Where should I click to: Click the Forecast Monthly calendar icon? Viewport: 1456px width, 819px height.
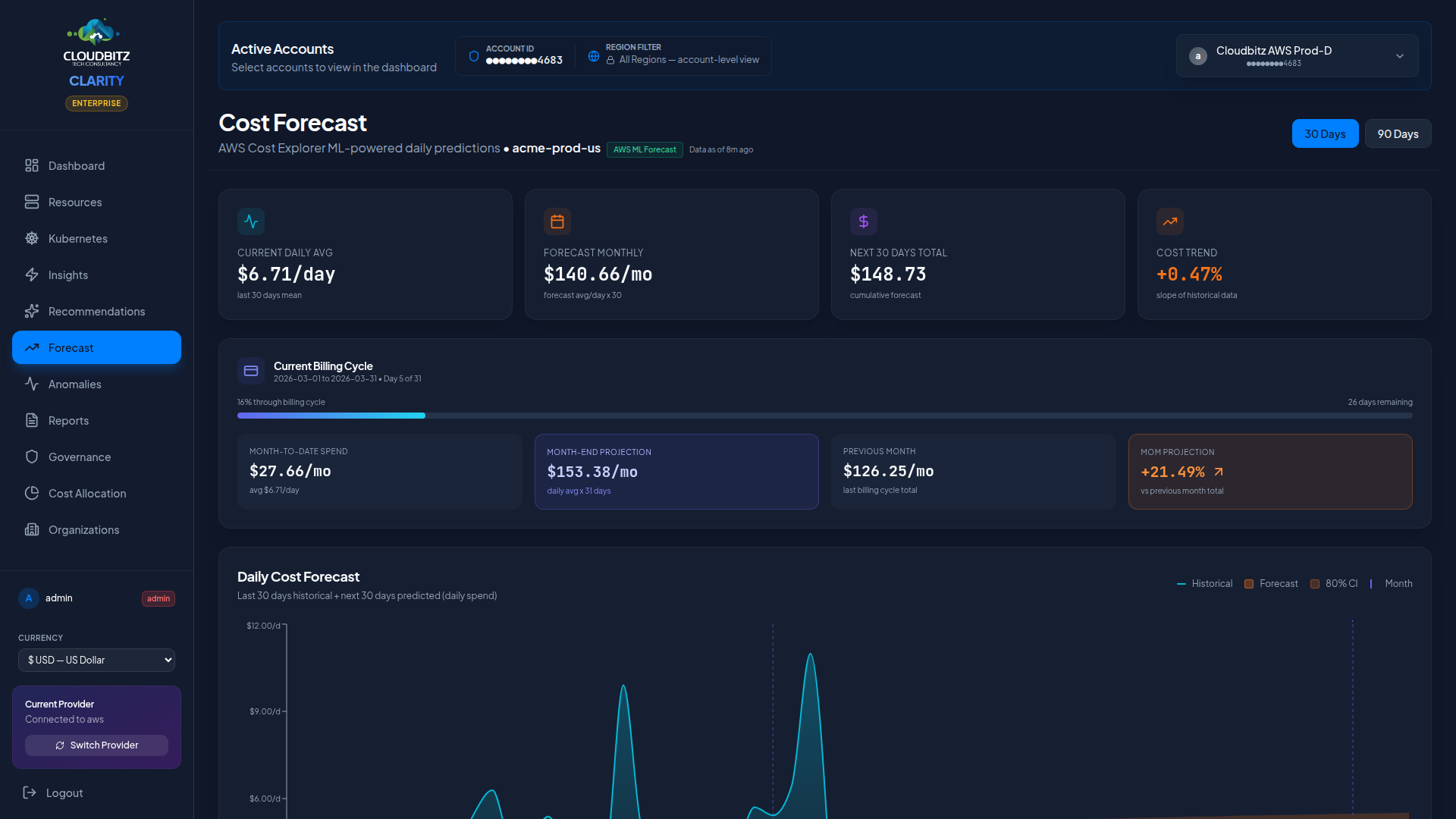(557, 221)
